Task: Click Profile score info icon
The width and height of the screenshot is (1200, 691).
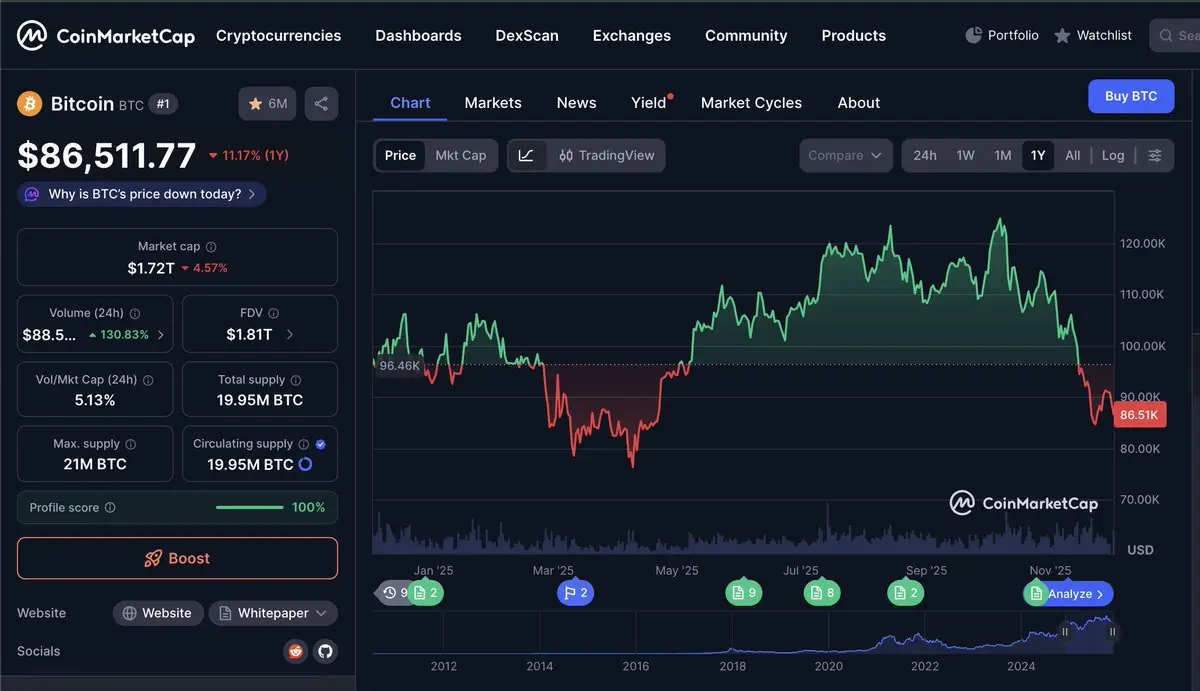Action: click(110, 508)
